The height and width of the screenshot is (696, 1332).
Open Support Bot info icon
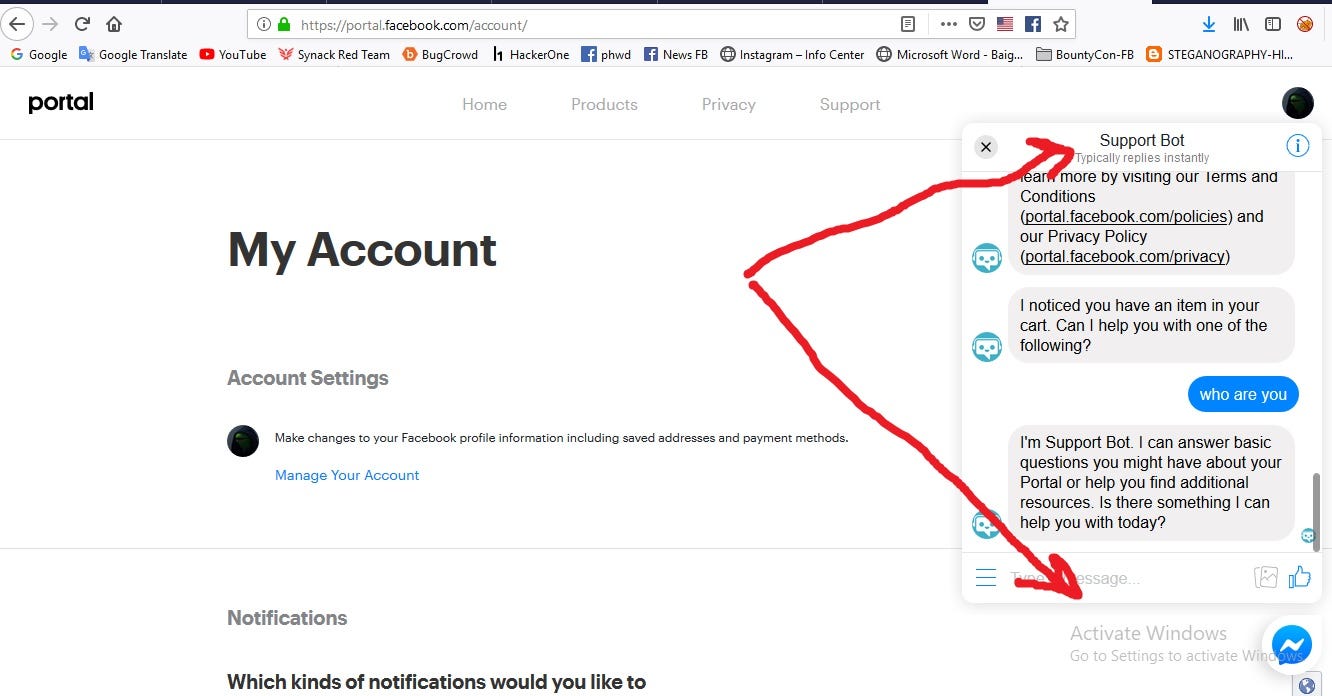pos(1297,146)
